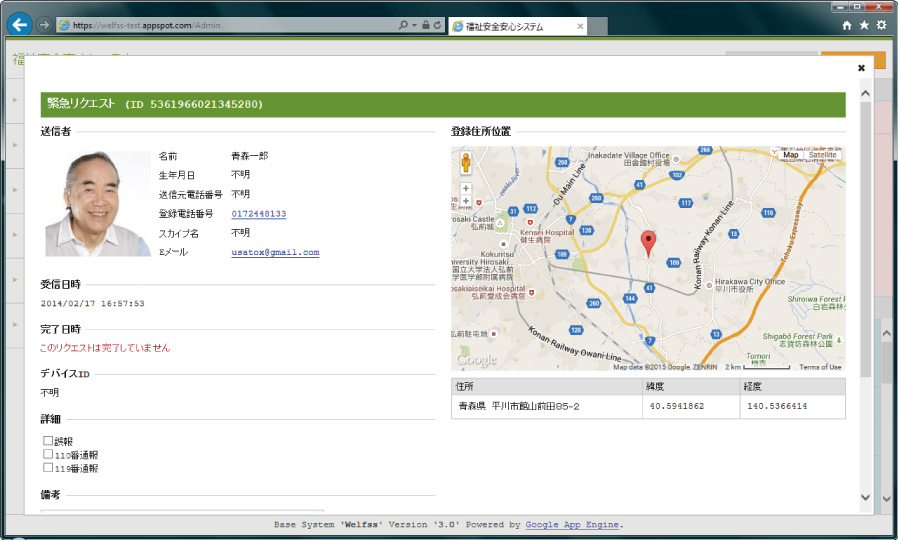The height and width of the screenshot is (540, 898).
Task: Click the usatox@gmail.com email link
Action: tap(275, 252)
